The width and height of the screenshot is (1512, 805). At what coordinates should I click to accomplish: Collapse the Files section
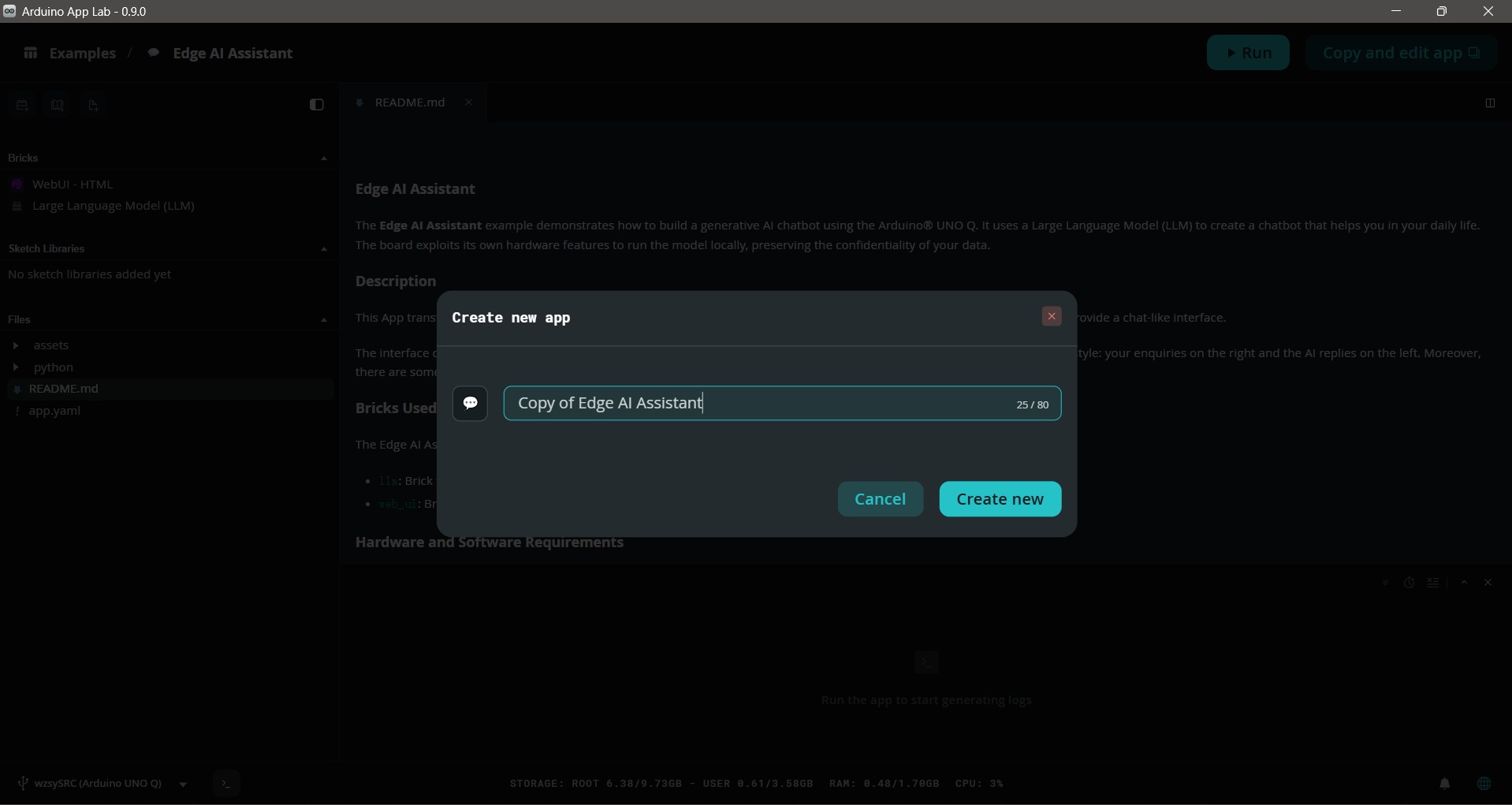tap(324, 320)
